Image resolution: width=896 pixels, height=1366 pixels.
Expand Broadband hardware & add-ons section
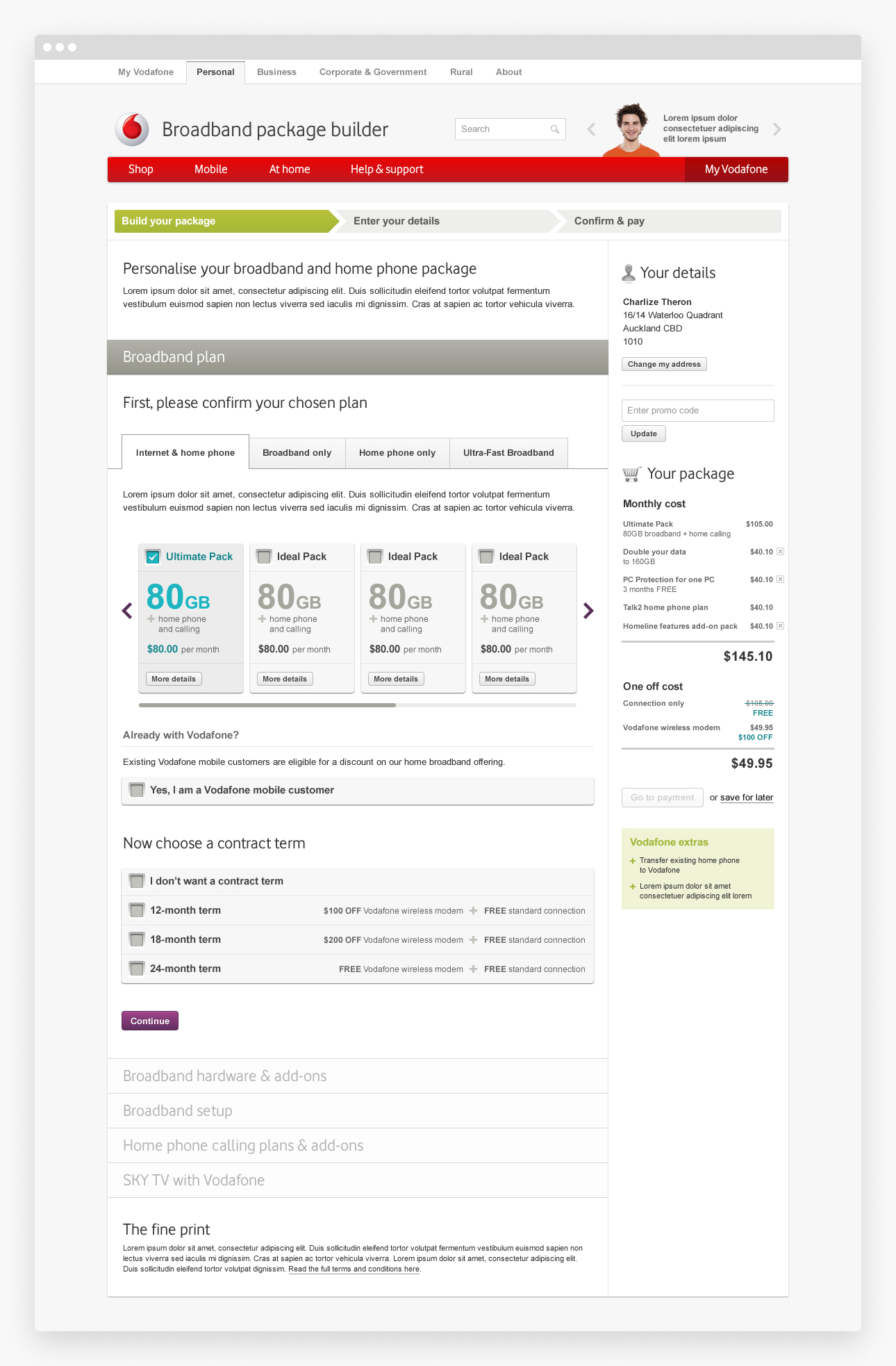pyautogui.click(x=224, y=1076)
